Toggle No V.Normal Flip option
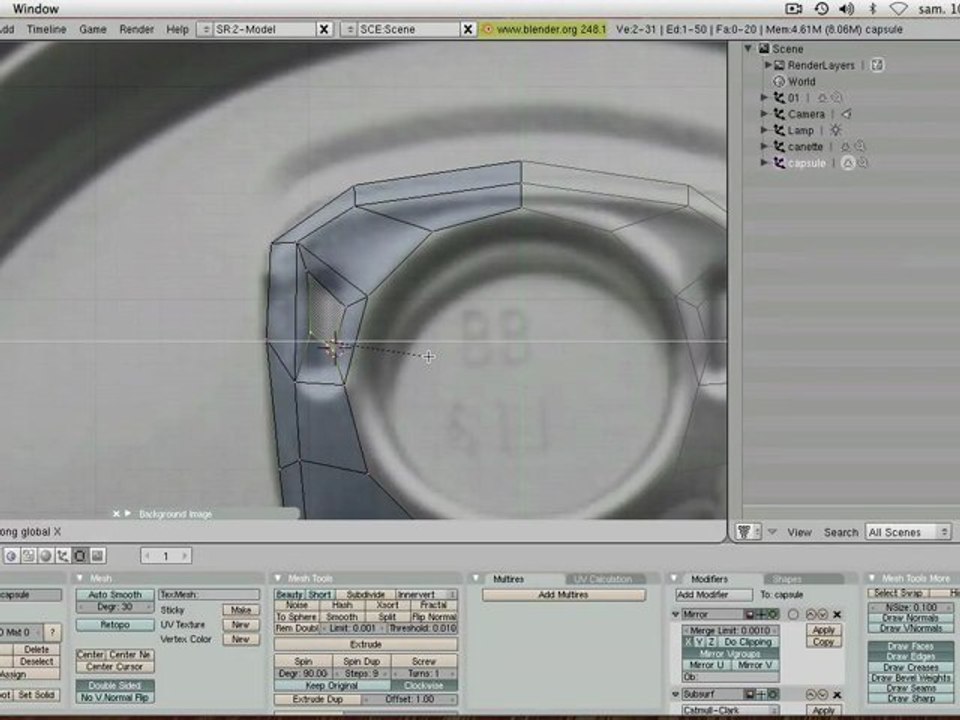Image resolution: width=960 pixels, height=720 pixels. pyautogui.click(x=115, y=697)
